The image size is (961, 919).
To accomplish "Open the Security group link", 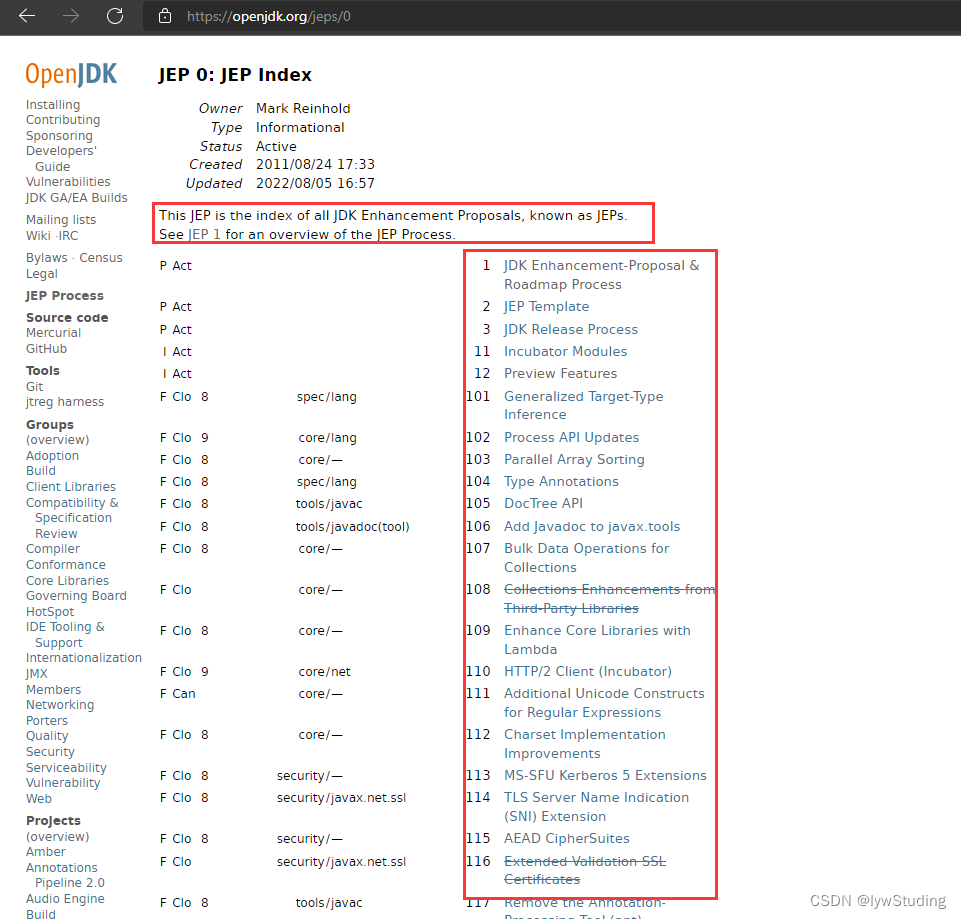I will point(50,752).
